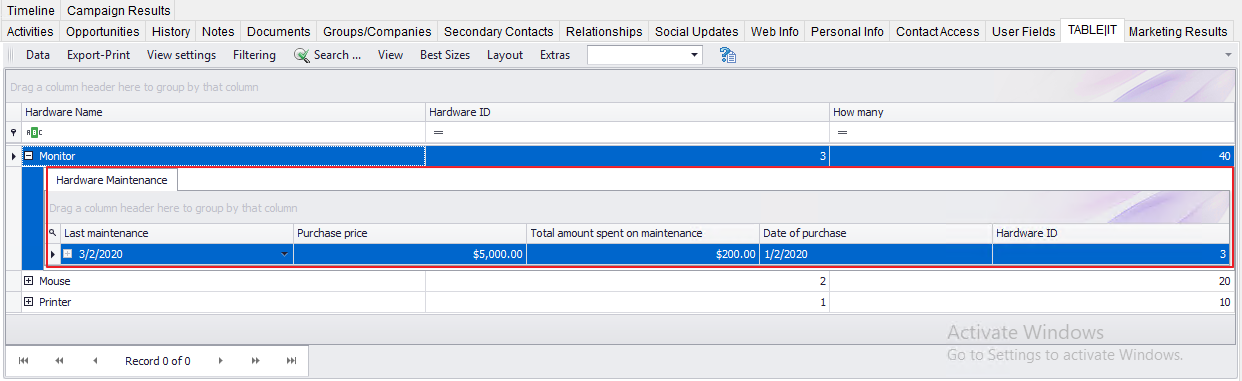Open the View menu in grid toolbar

coord(390,55)
